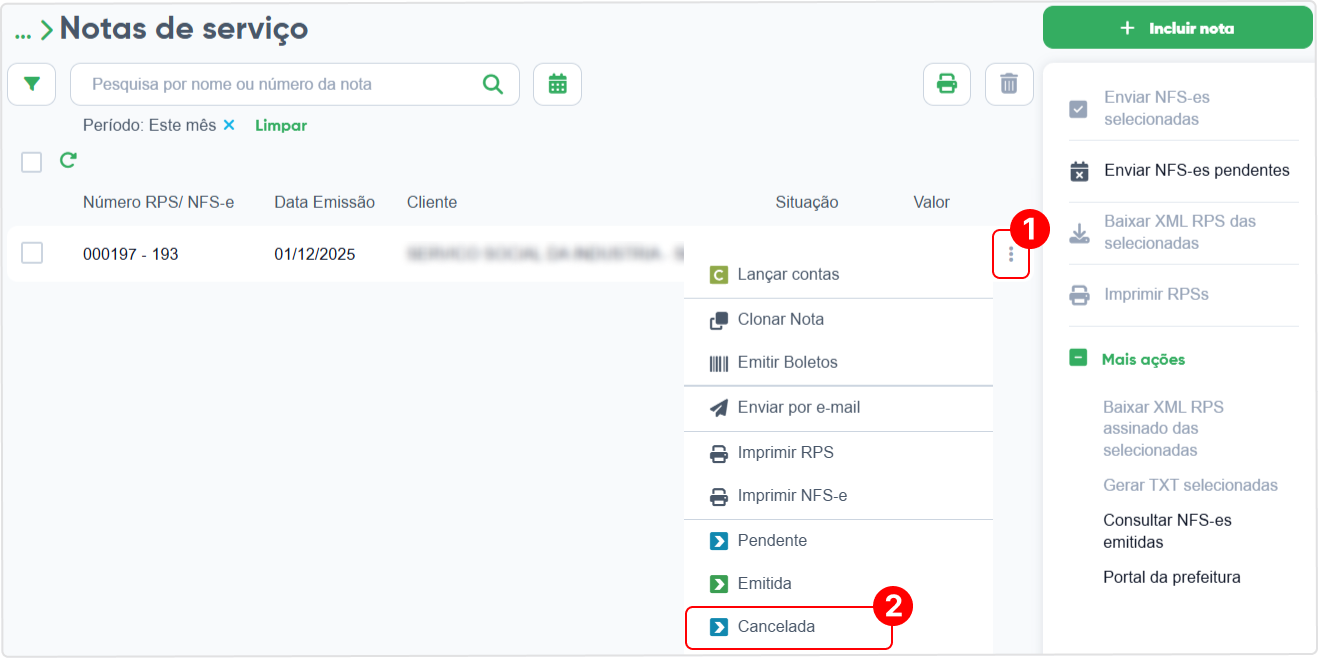Tick the select-all checkbox above the list

click(32, 162)
